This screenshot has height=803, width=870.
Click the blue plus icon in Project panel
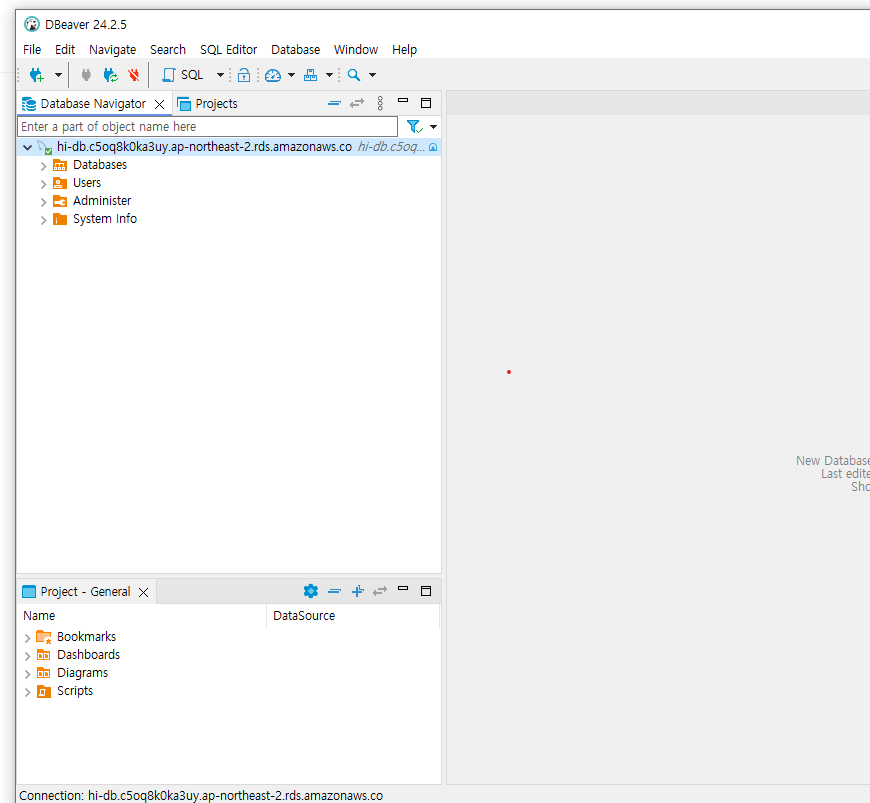(x=358, y=591)
